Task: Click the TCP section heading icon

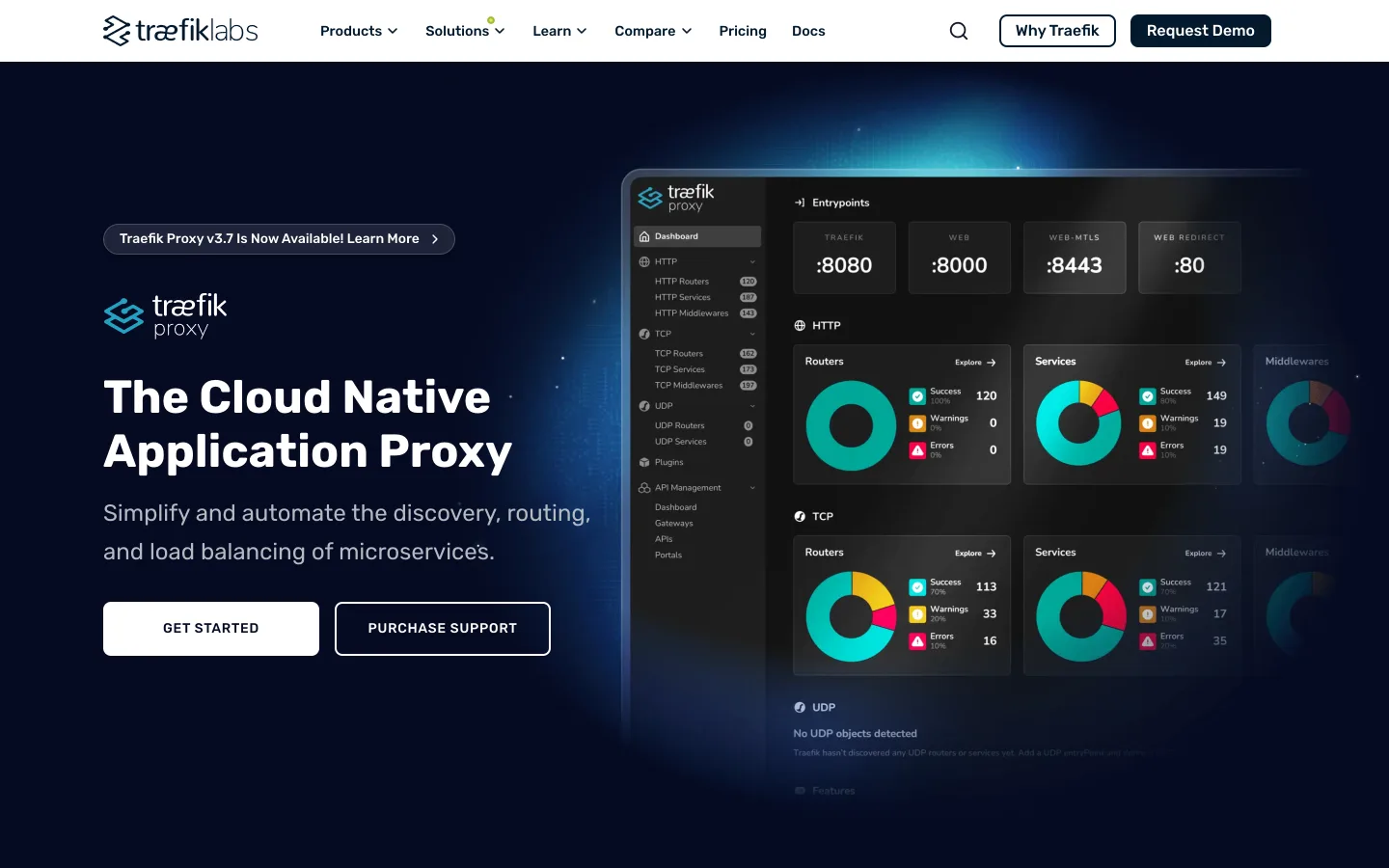Action: [800, 517]
